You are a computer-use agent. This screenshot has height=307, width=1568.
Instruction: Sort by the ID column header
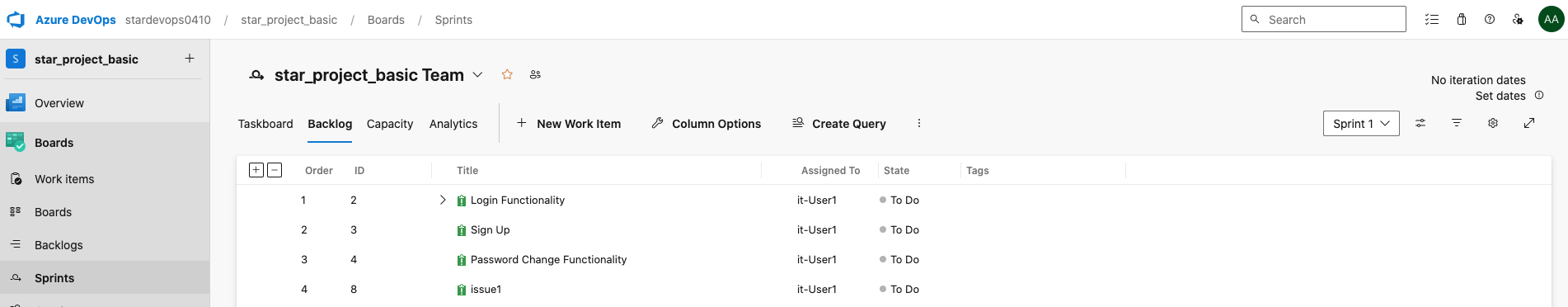(x=359, y=171)
